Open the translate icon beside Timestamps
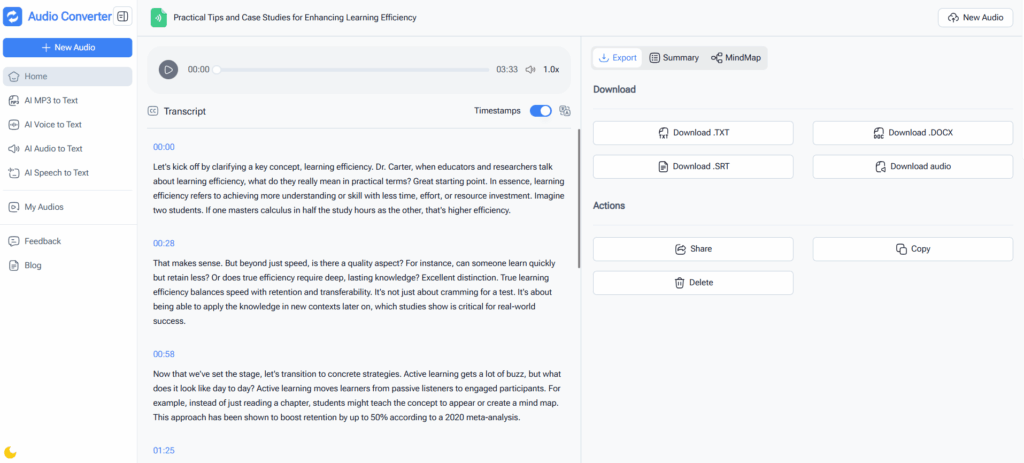Image resolution: width=1024 pixels, height=463 pixels. [565, 111]
